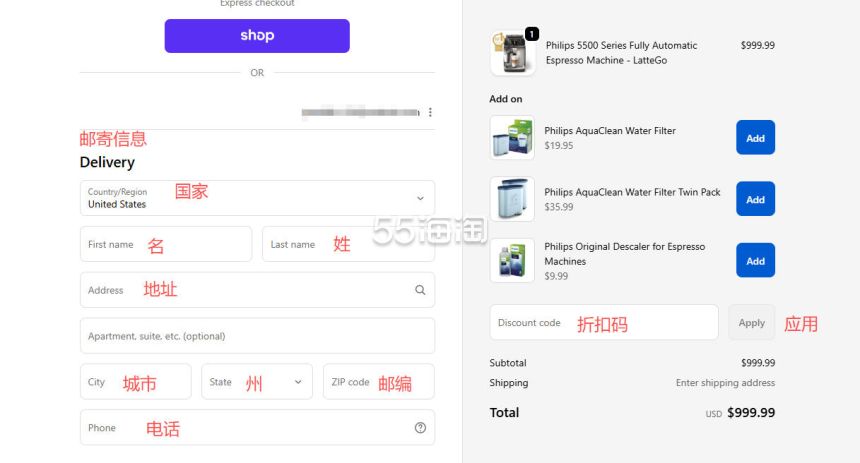Click the Philips Descaler product image

[x=512, y=261]
